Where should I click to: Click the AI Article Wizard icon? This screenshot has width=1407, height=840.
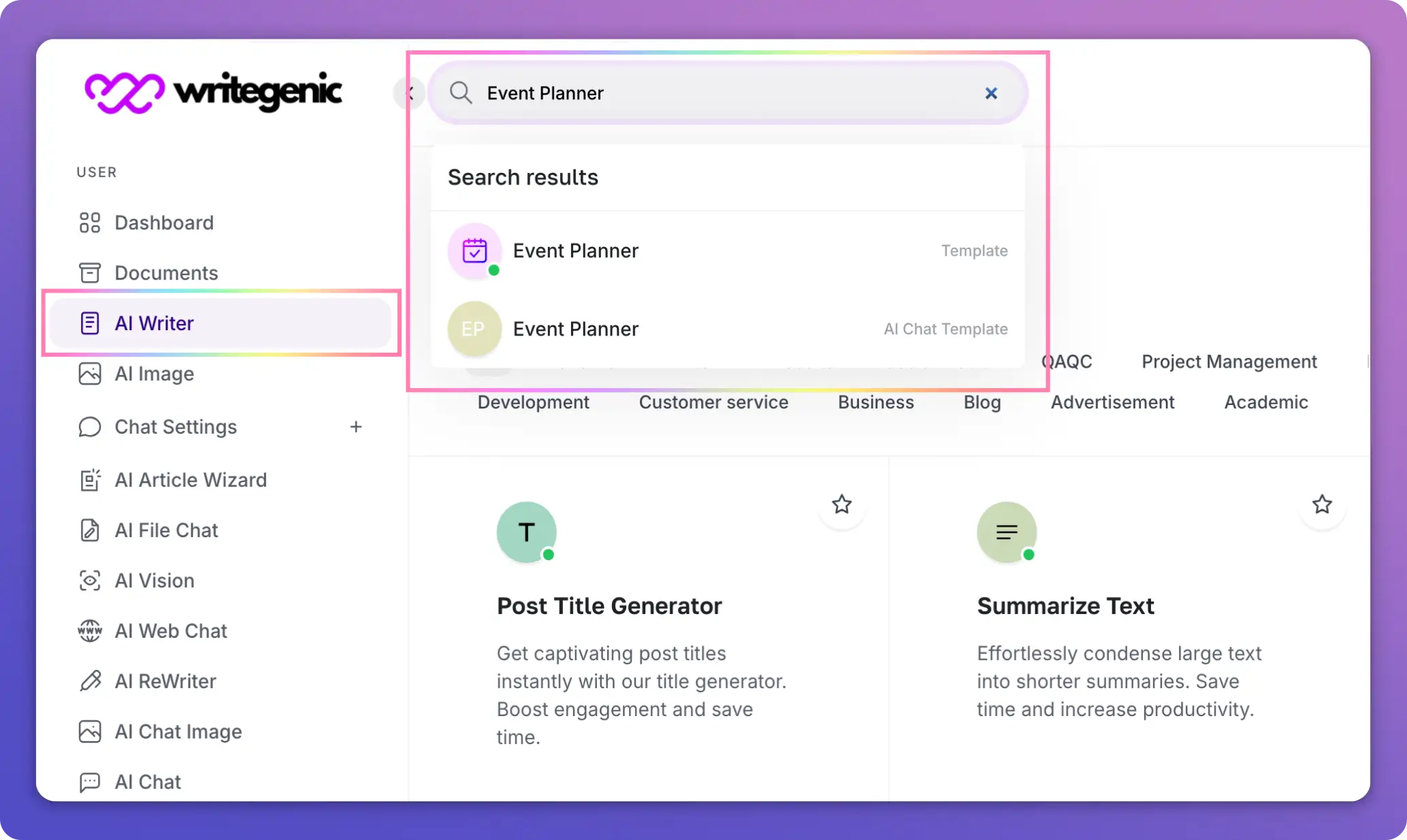(x=90, y=480)
